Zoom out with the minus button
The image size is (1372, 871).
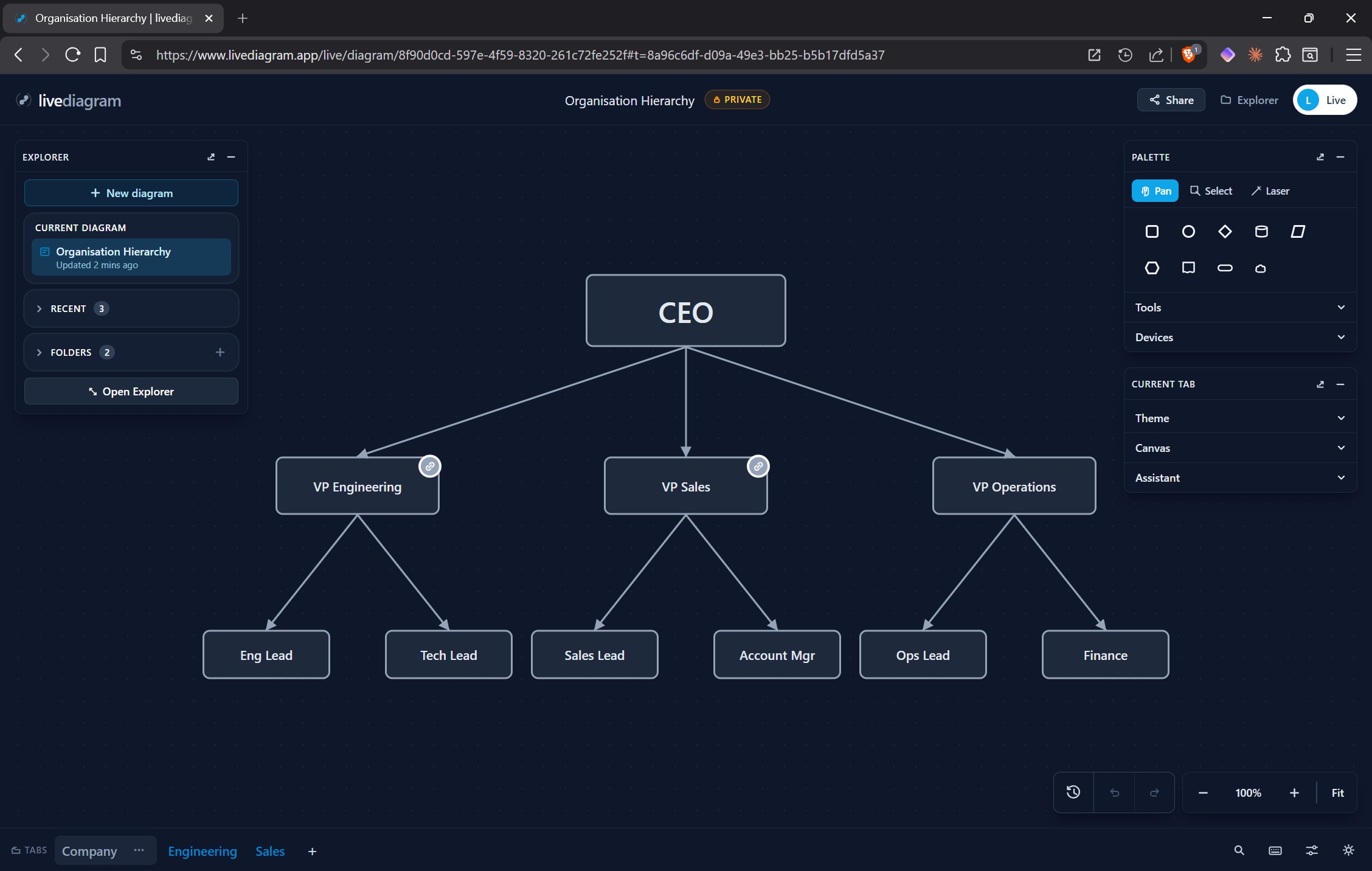(1203, 793)
